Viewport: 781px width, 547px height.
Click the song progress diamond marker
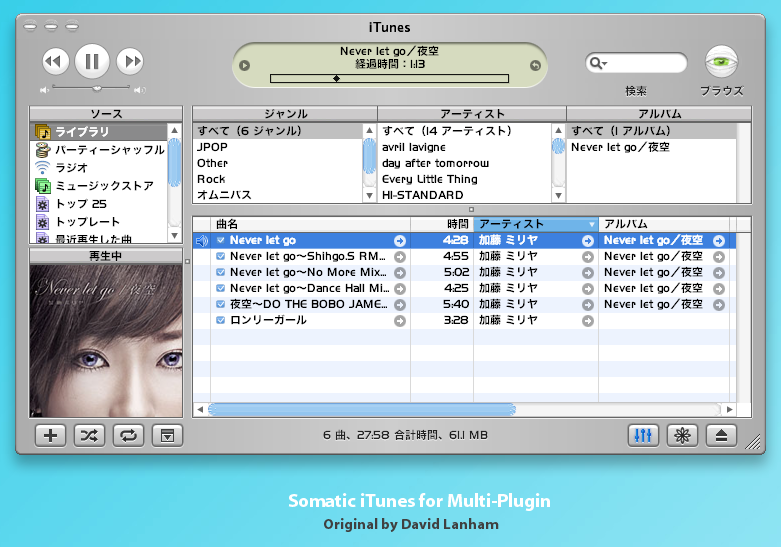[x=337, y=79]
